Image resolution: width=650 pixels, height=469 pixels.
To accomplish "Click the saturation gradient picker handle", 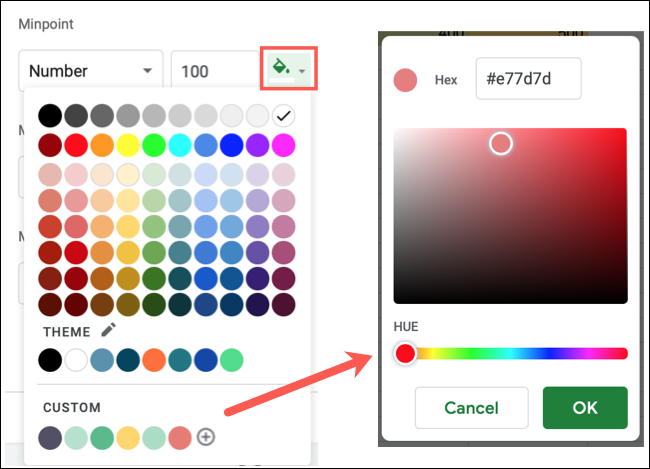I will [x=501, y=144].
